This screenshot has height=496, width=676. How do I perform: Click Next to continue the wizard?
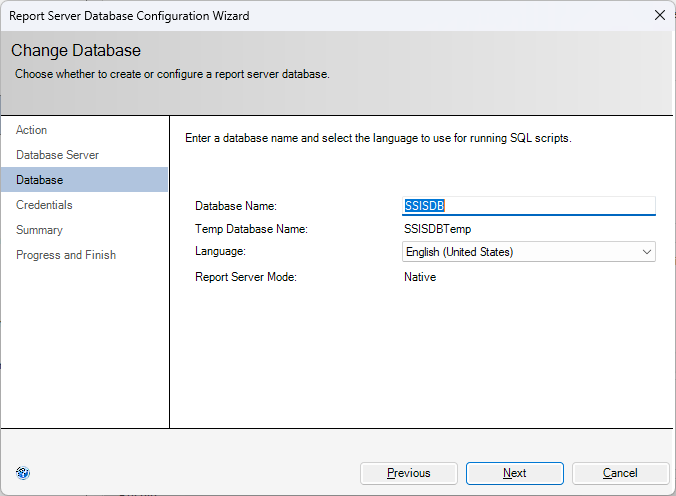pos(514,473)
